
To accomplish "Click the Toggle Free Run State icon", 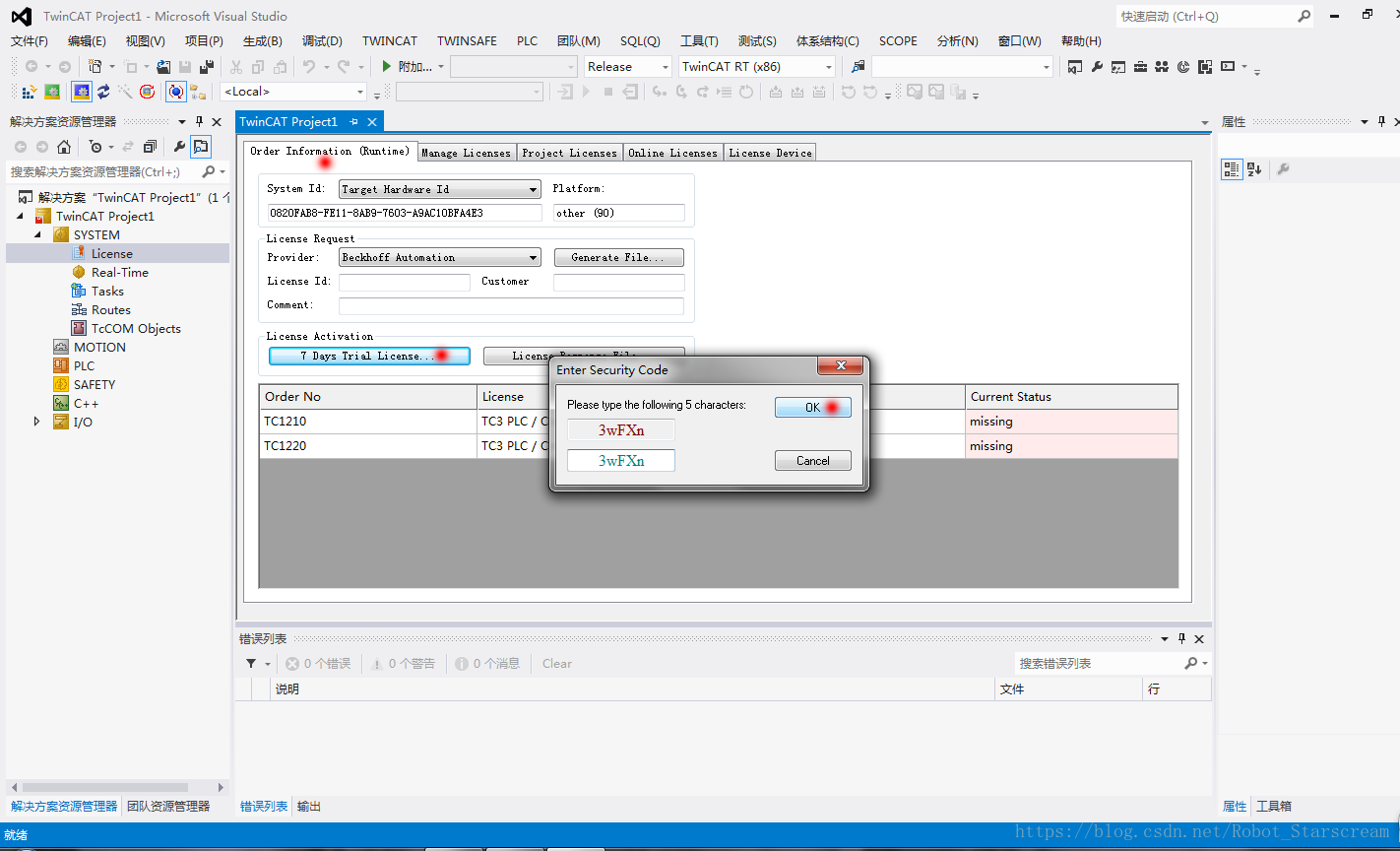I will click(147, 92).
